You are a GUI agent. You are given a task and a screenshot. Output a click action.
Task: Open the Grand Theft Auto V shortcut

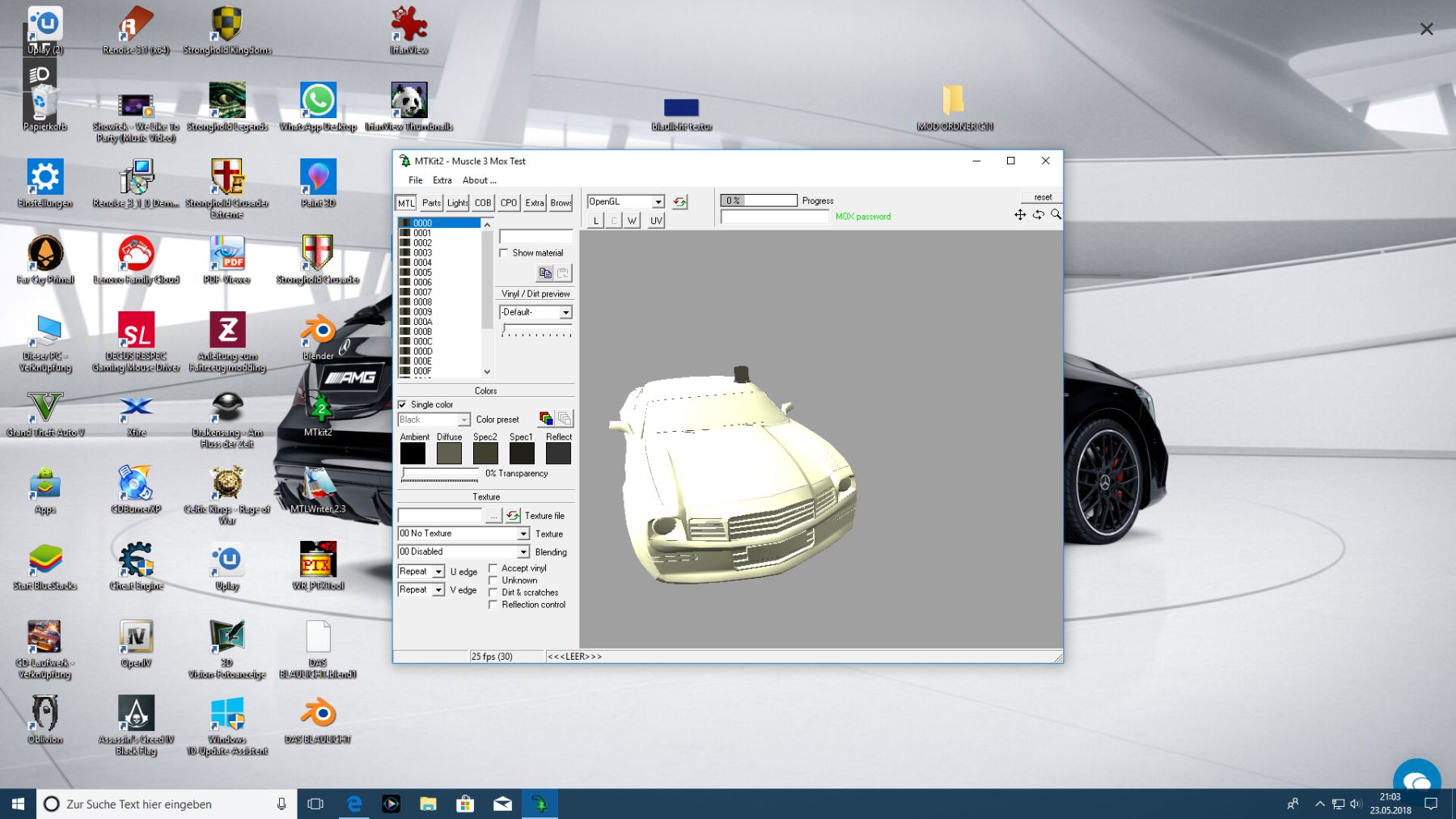click(45, 414)
